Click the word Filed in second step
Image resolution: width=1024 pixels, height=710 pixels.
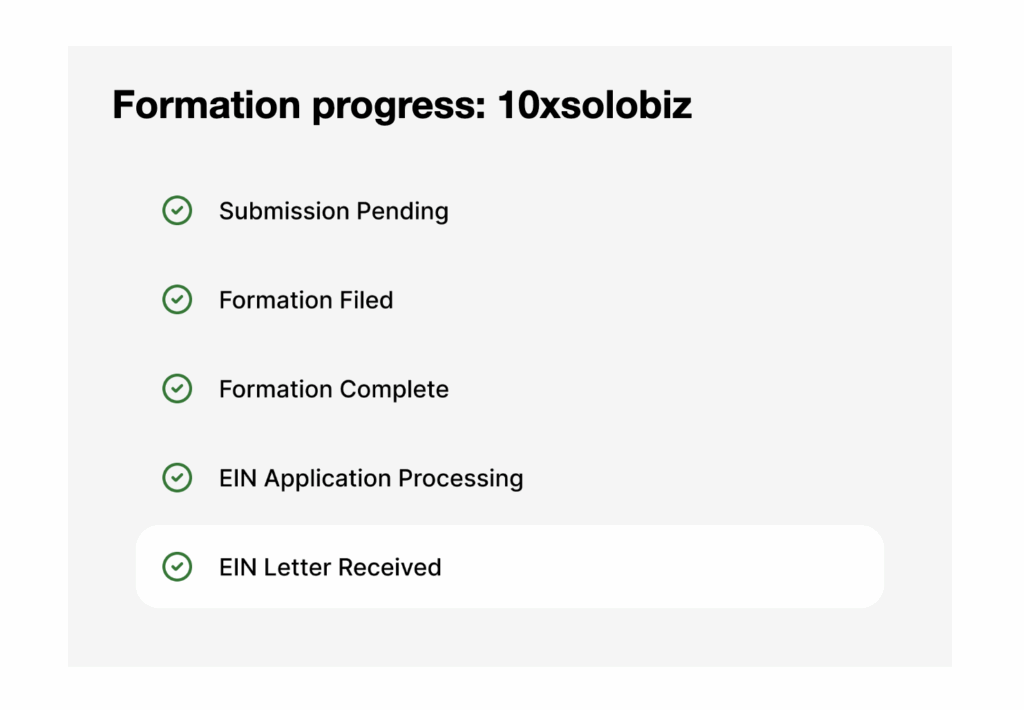point(367,300)
